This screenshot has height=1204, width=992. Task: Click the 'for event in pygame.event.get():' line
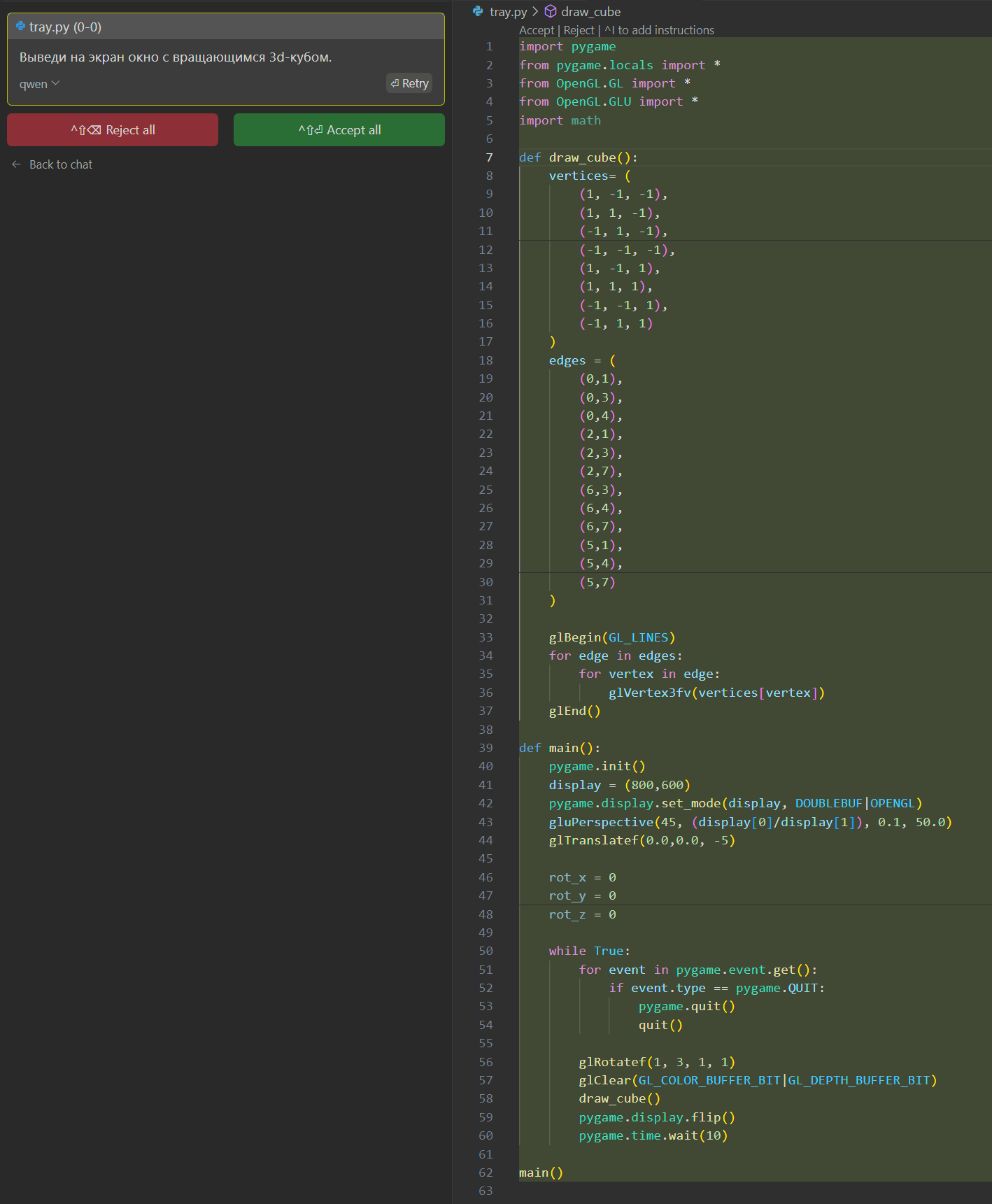click(x=697, y=970)
